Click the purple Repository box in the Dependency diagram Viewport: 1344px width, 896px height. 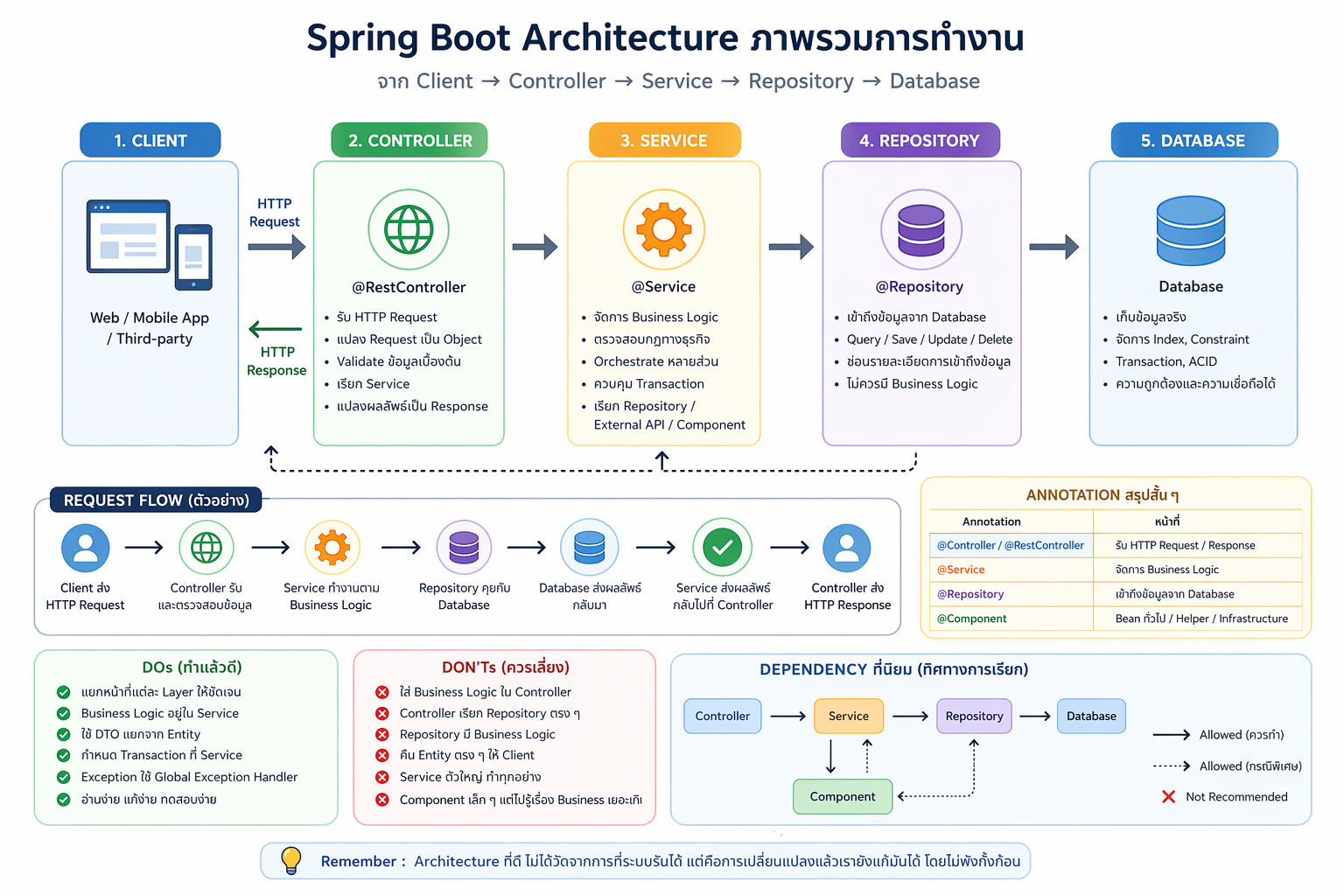[x=974, y=716]
